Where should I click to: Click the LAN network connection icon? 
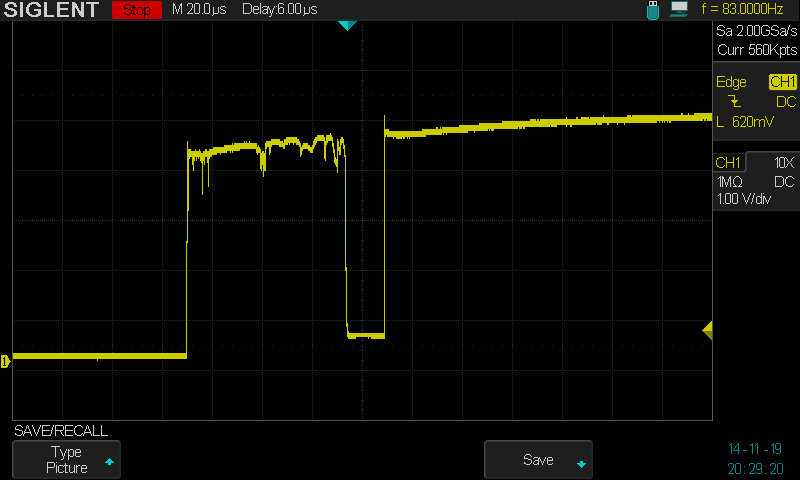coord(679,10)
